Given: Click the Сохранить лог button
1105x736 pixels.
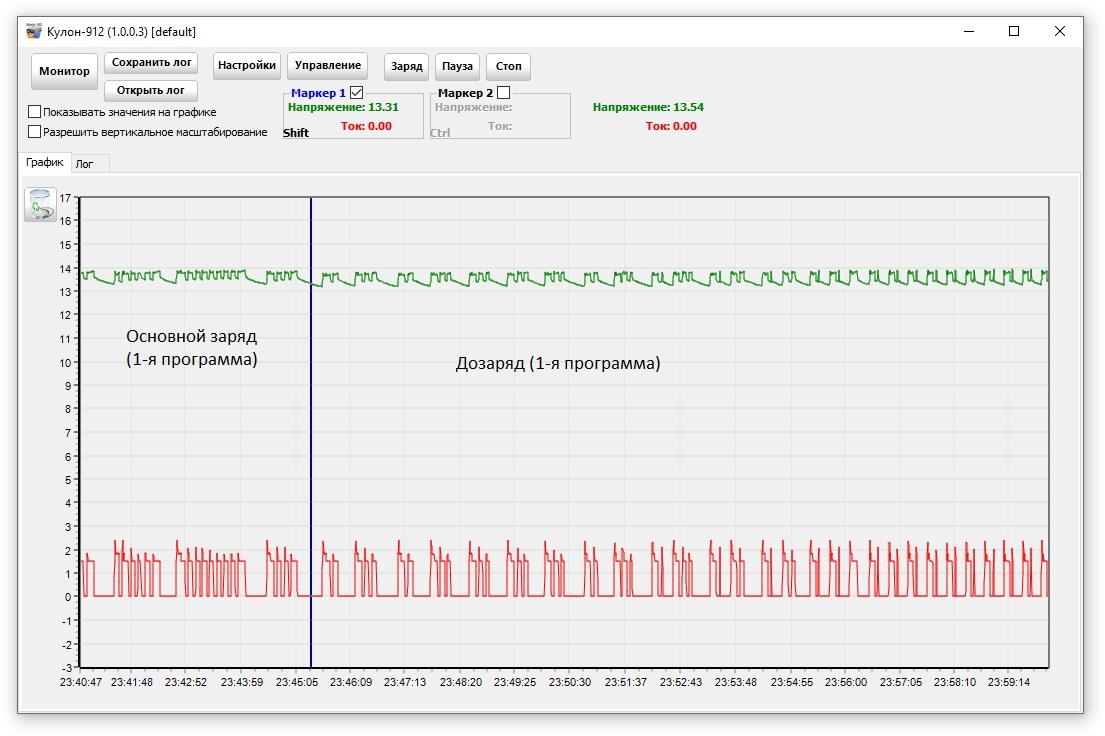Looking at the screenshot, I should (x=151, y=62).
